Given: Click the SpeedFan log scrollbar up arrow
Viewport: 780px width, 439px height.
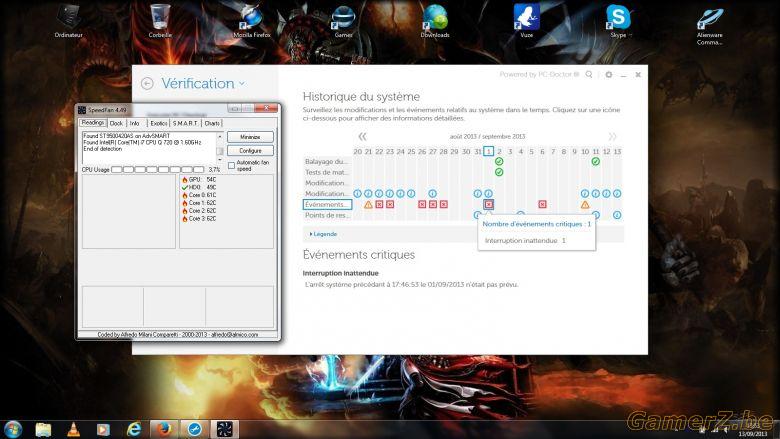Looking at the screenshot, I should (x=220, y=136).
